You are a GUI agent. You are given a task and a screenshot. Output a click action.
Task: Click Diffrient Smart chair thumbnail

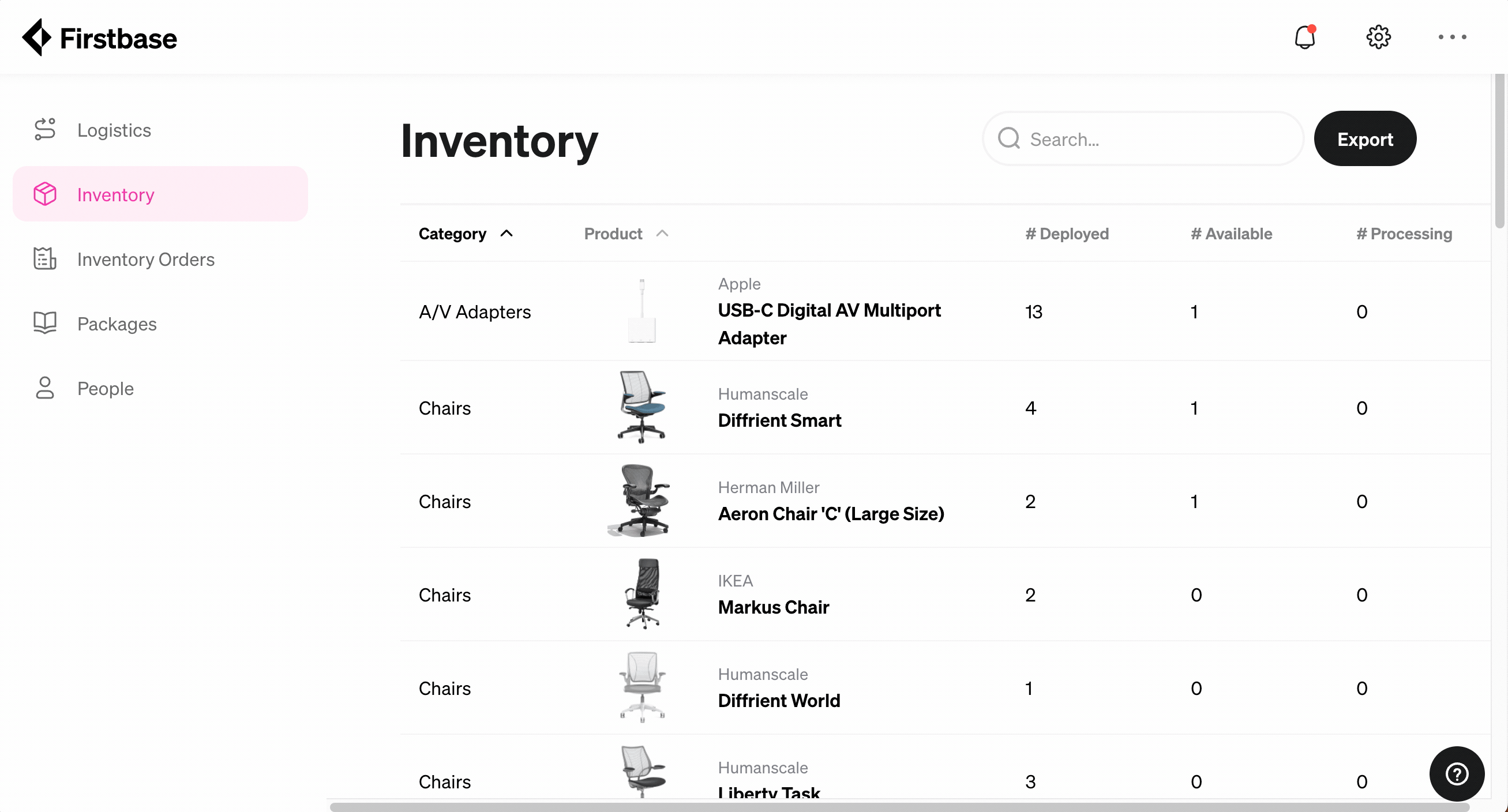point(642,407)
